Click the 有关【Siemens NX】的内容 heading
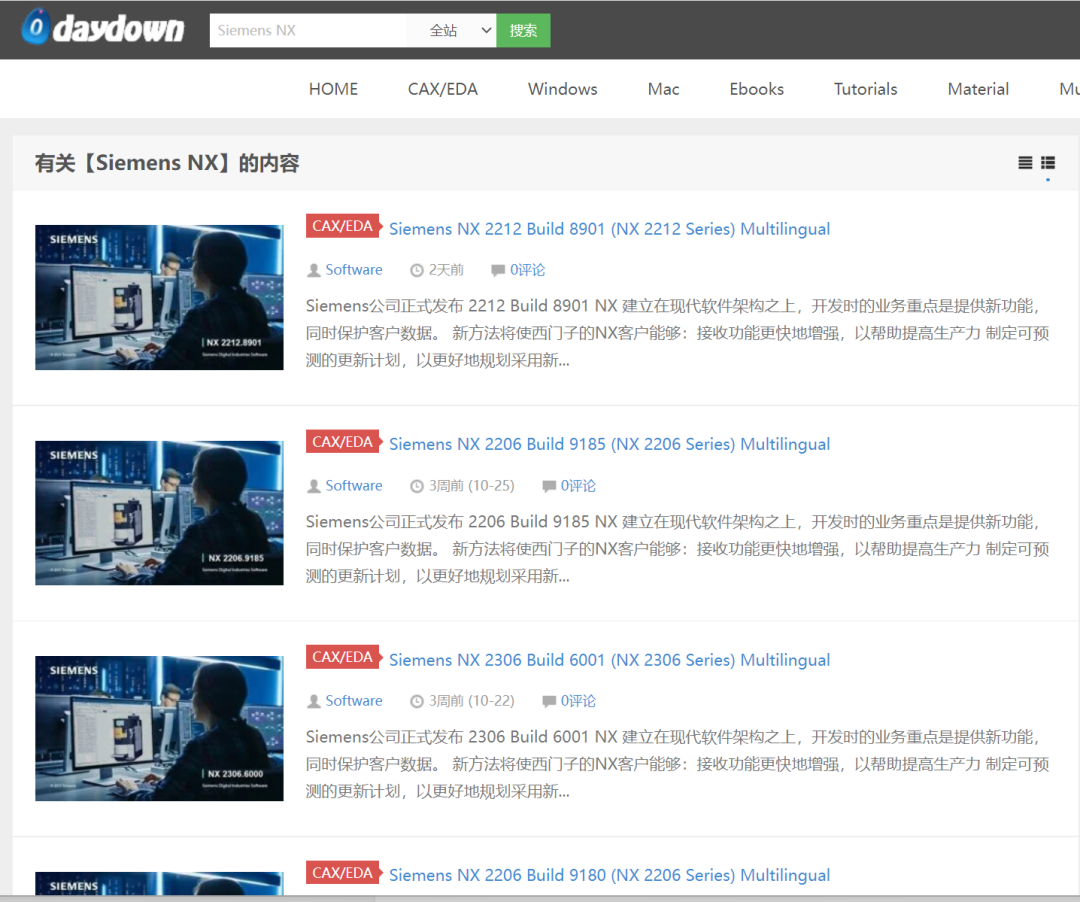This screenshot has width=1080, height=902. coord(167,163)
